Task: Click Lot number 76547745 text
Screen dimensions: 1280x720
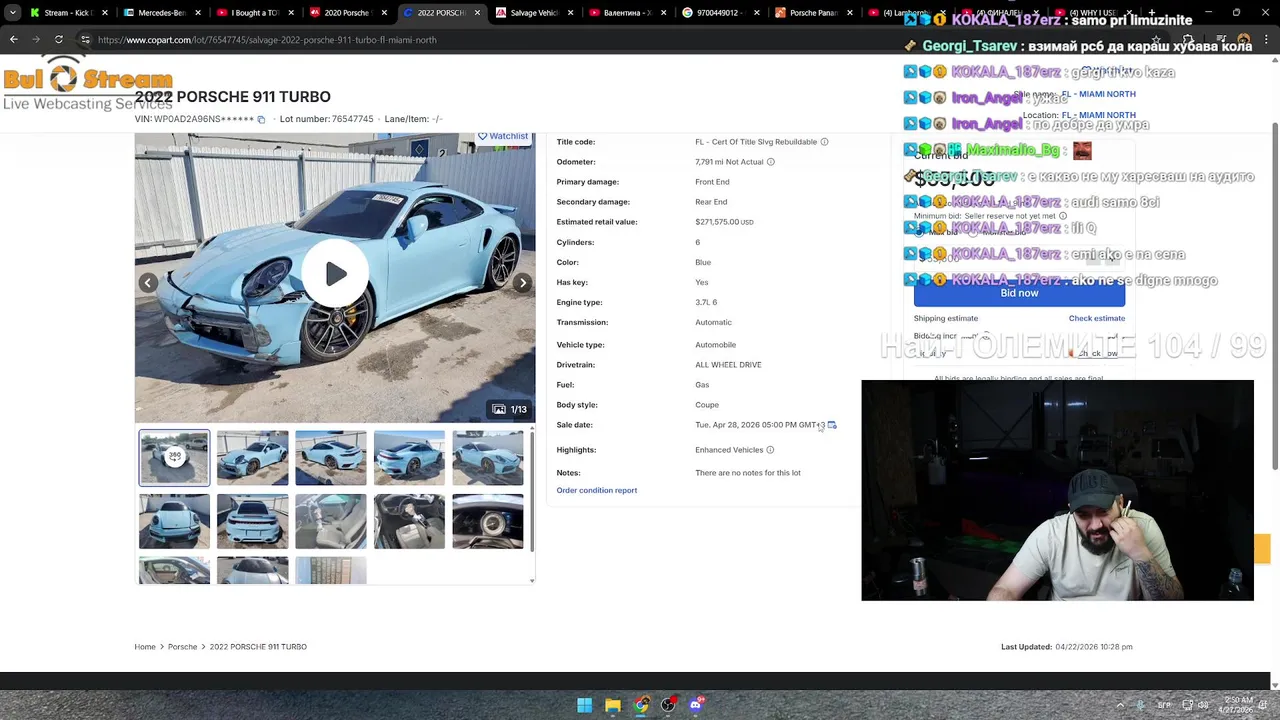Action: tap(326, 119)
